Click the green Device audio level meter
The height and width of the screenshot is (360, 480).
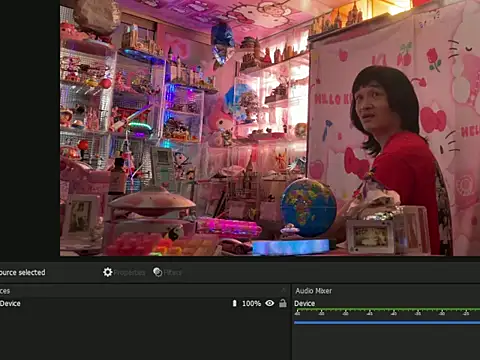click(x=387, y=310)
